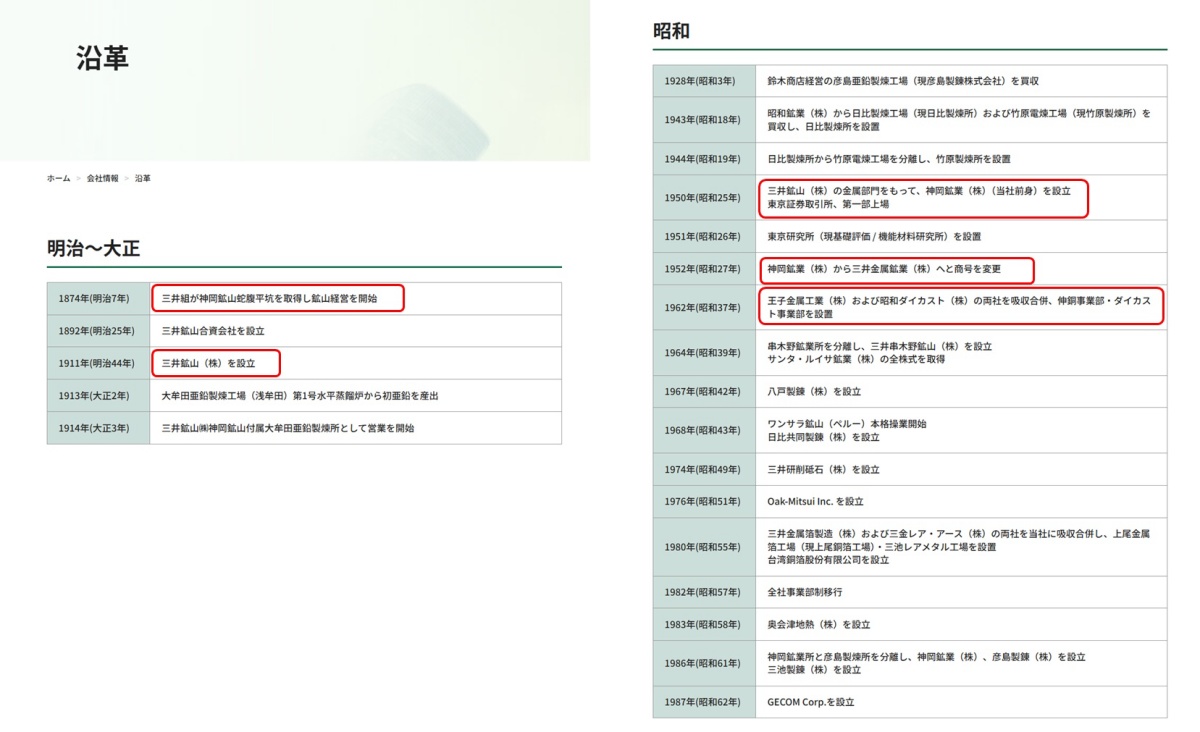
Task: Select the 1974年(昭和49年) year cell
Action: pyautogui.click(x=704, y=470)
